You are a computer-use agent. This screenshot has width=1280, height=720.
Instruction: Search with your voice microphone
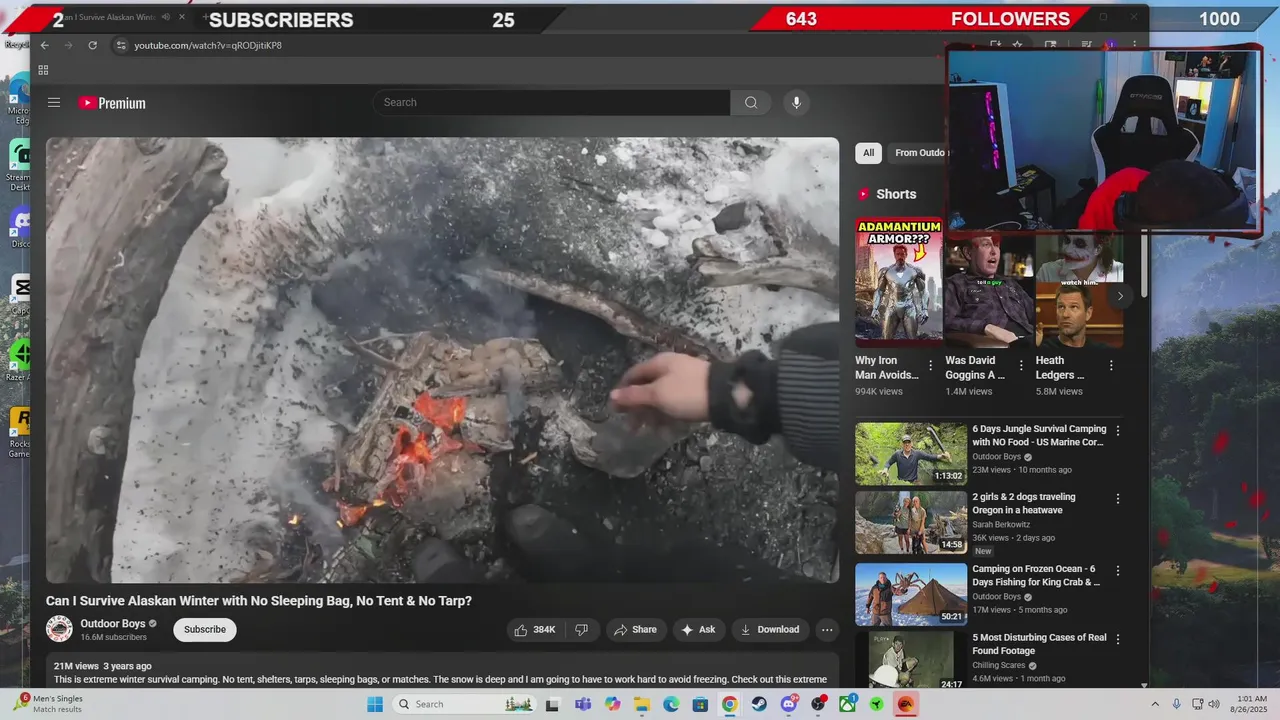(x=796, y=102)
